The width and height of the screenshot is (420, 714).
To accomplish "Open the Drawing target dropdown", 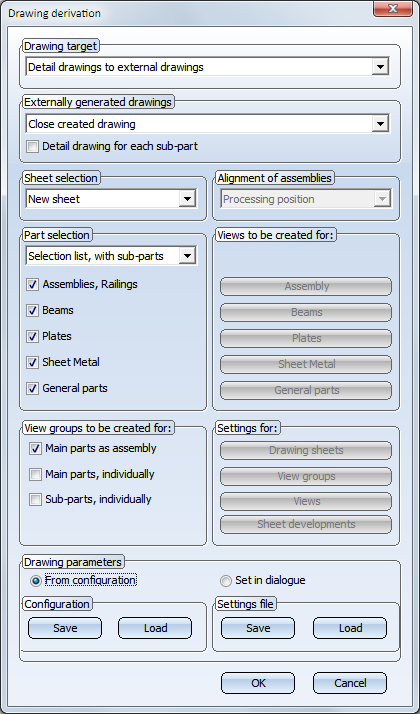I will [207, 67].
